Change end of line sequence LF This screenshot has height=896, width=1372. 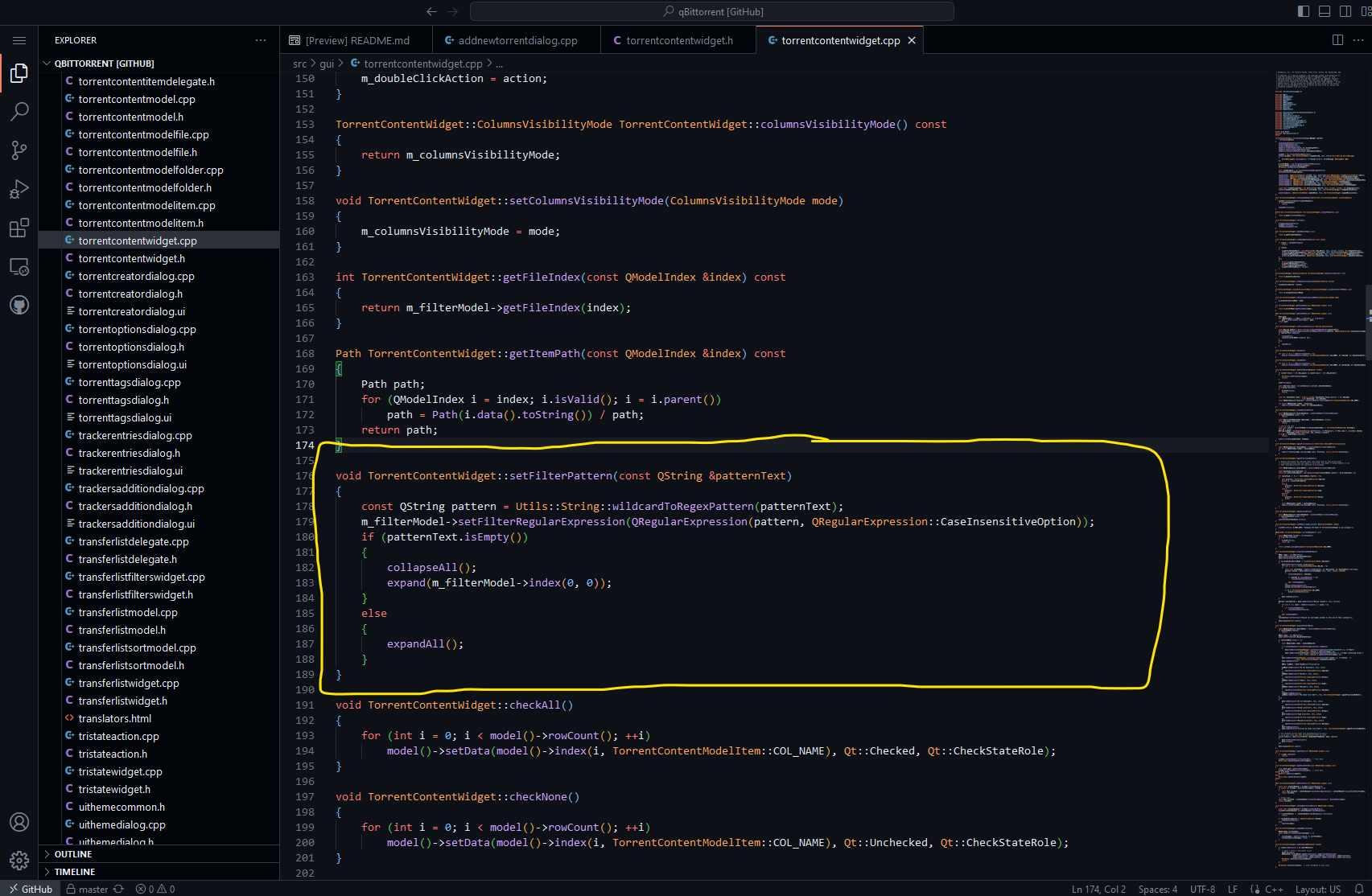tap(1232, 889)
